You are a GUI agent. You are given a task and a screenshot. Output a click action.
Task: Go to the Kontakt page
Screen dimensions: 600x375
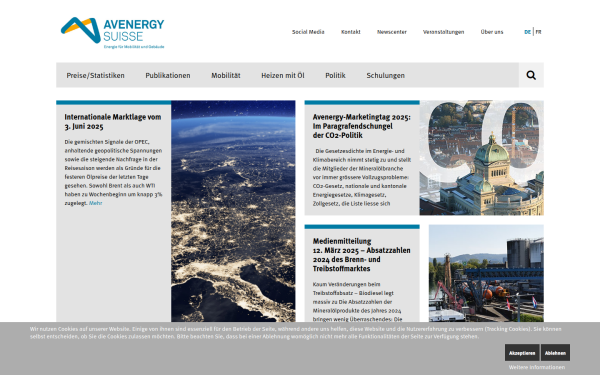pyautogui.click(x=351, y=32)
